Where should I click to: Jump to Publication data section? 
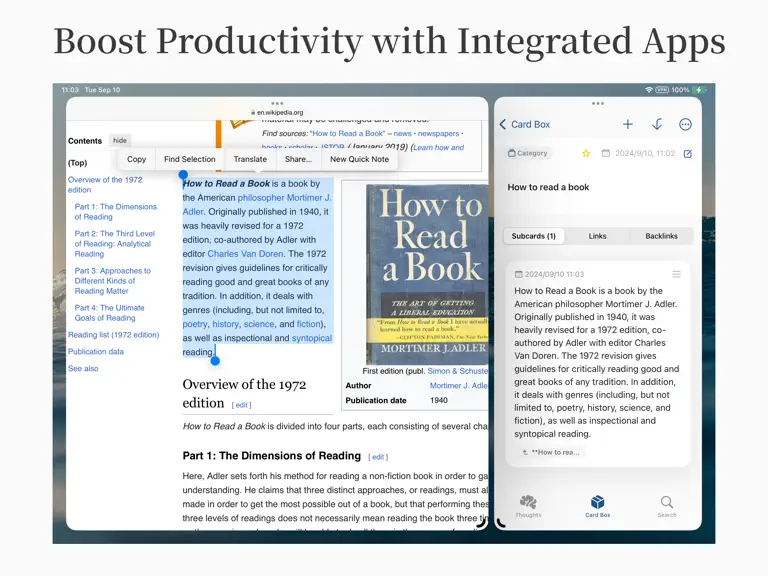96,352
